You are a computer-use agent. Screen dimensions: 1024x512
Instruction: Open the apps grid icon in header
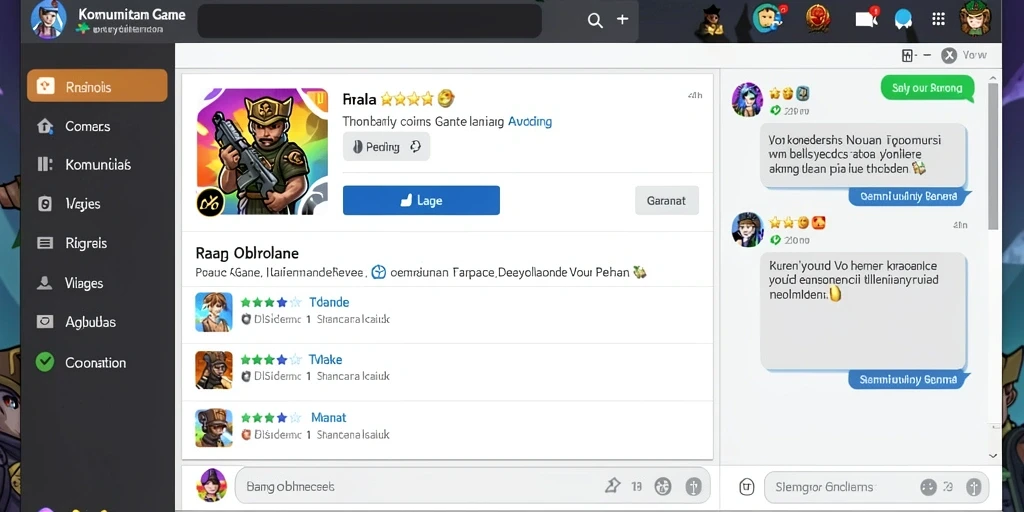pyautogui.click(x=938, y=19)
